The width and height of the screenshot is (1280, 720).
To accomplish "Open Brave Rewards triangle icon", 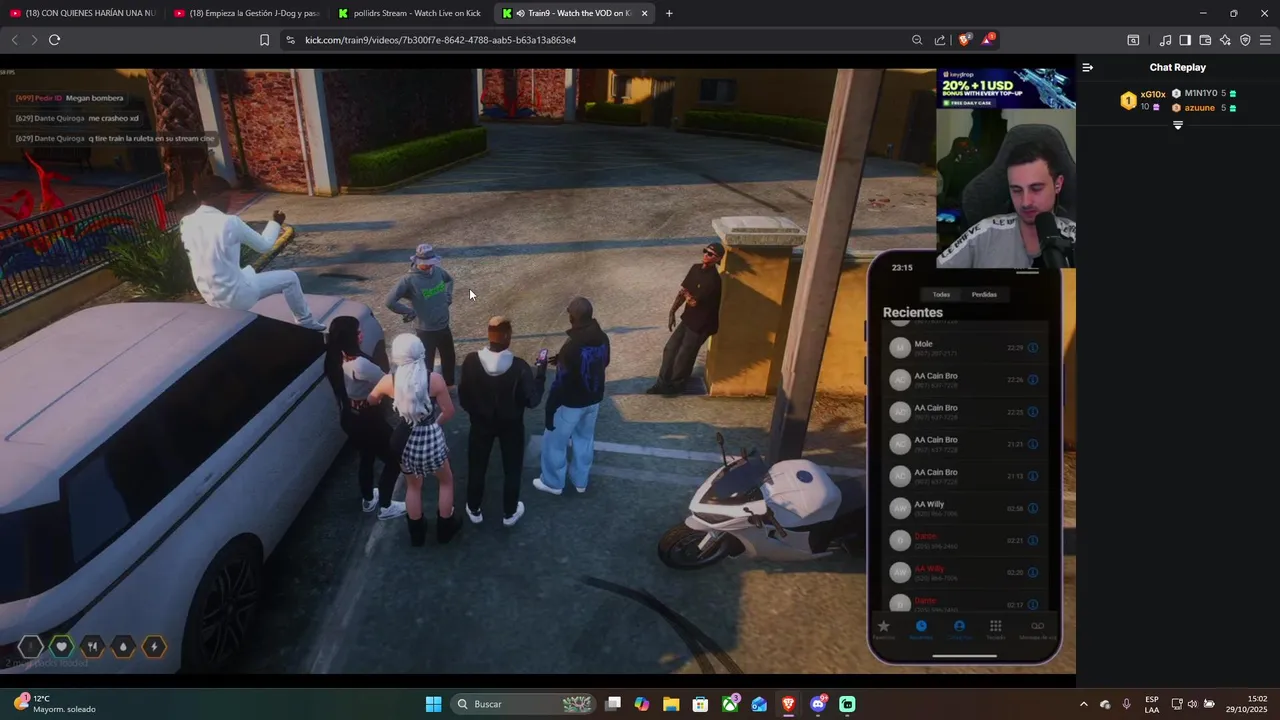I will [x=988, y=40].
